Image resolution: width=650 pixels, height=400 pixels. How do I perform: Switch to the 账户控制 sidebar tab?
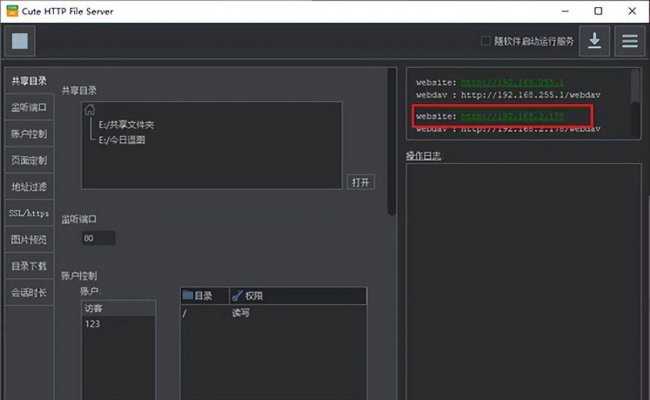pyautogui.click(x=29, y=134)
